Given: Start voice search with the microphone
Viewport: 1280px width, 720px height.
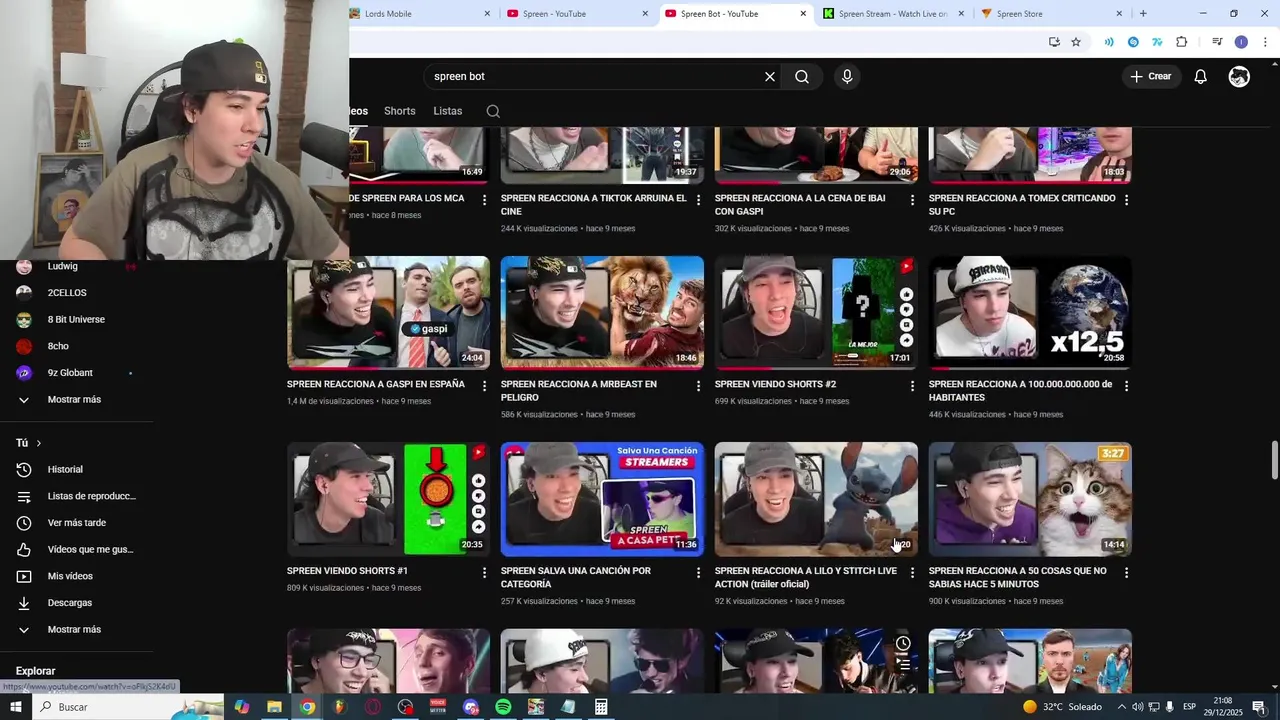Looking at the screenshot, I should [x=847, y=77].
